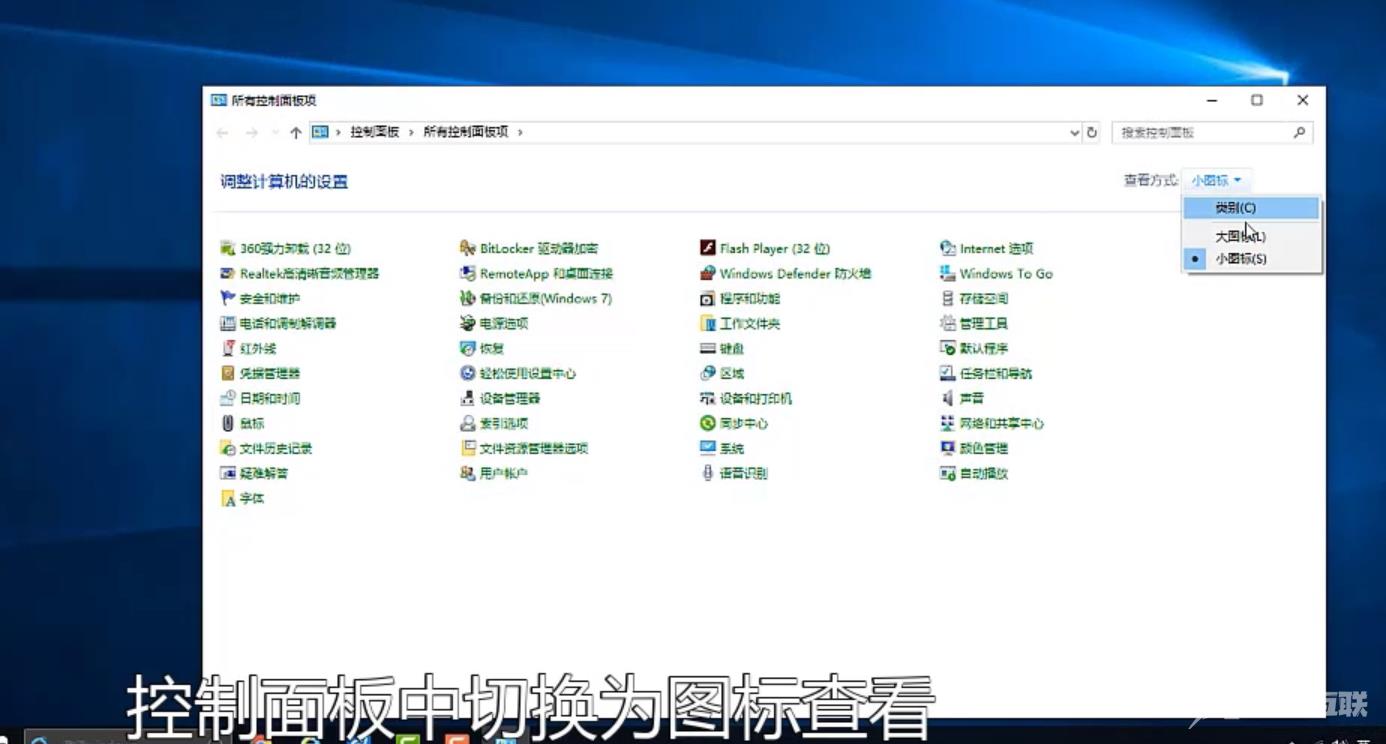Click the 语音识别 microphone icon
This screenshot has width=1386, height=744.
707,473
